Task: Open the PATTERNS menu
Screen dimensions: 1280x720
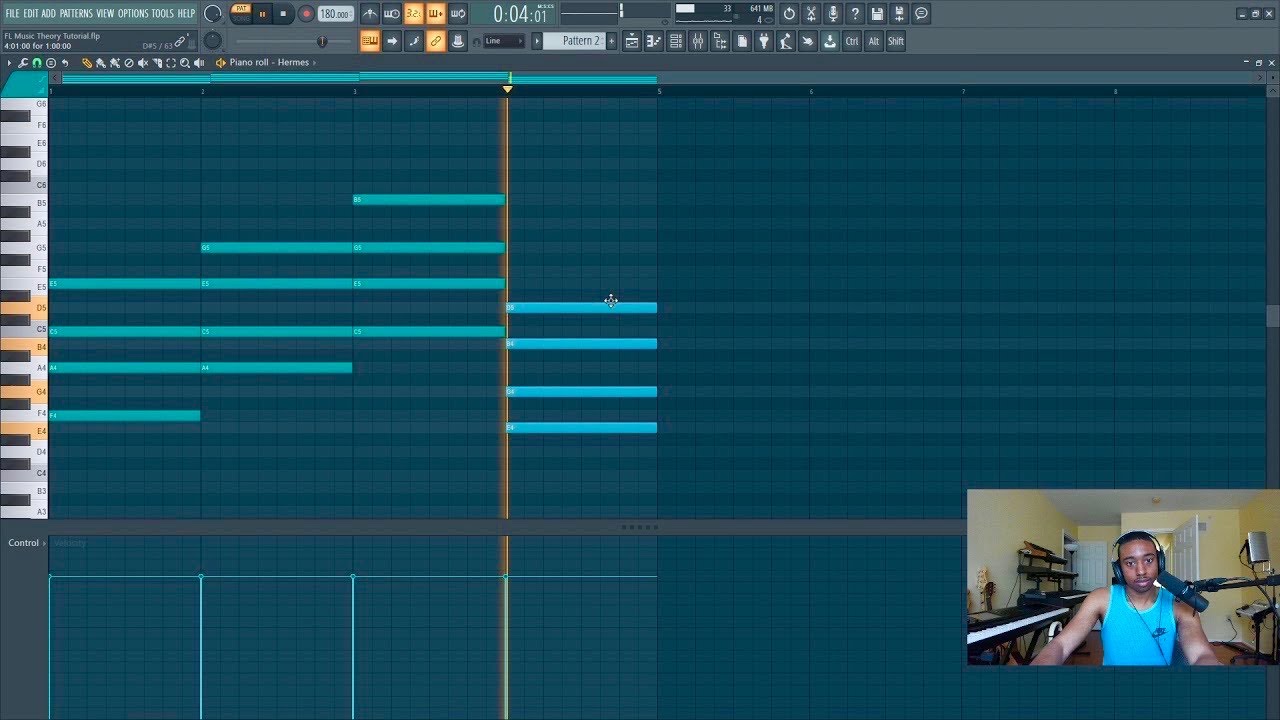Action: pos(76,13)
